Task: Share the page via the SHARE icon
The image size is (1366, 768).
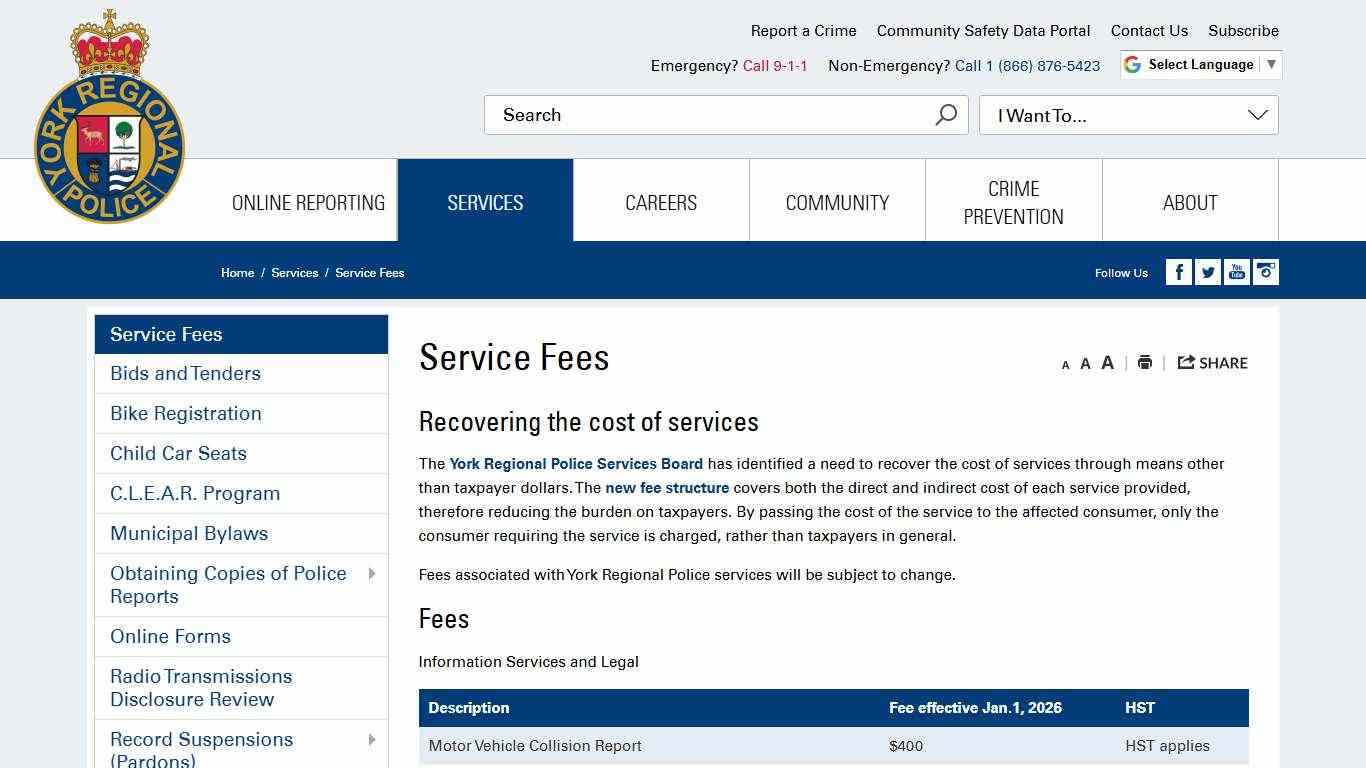Action: pyautogui.click(x=1212, y=362)
